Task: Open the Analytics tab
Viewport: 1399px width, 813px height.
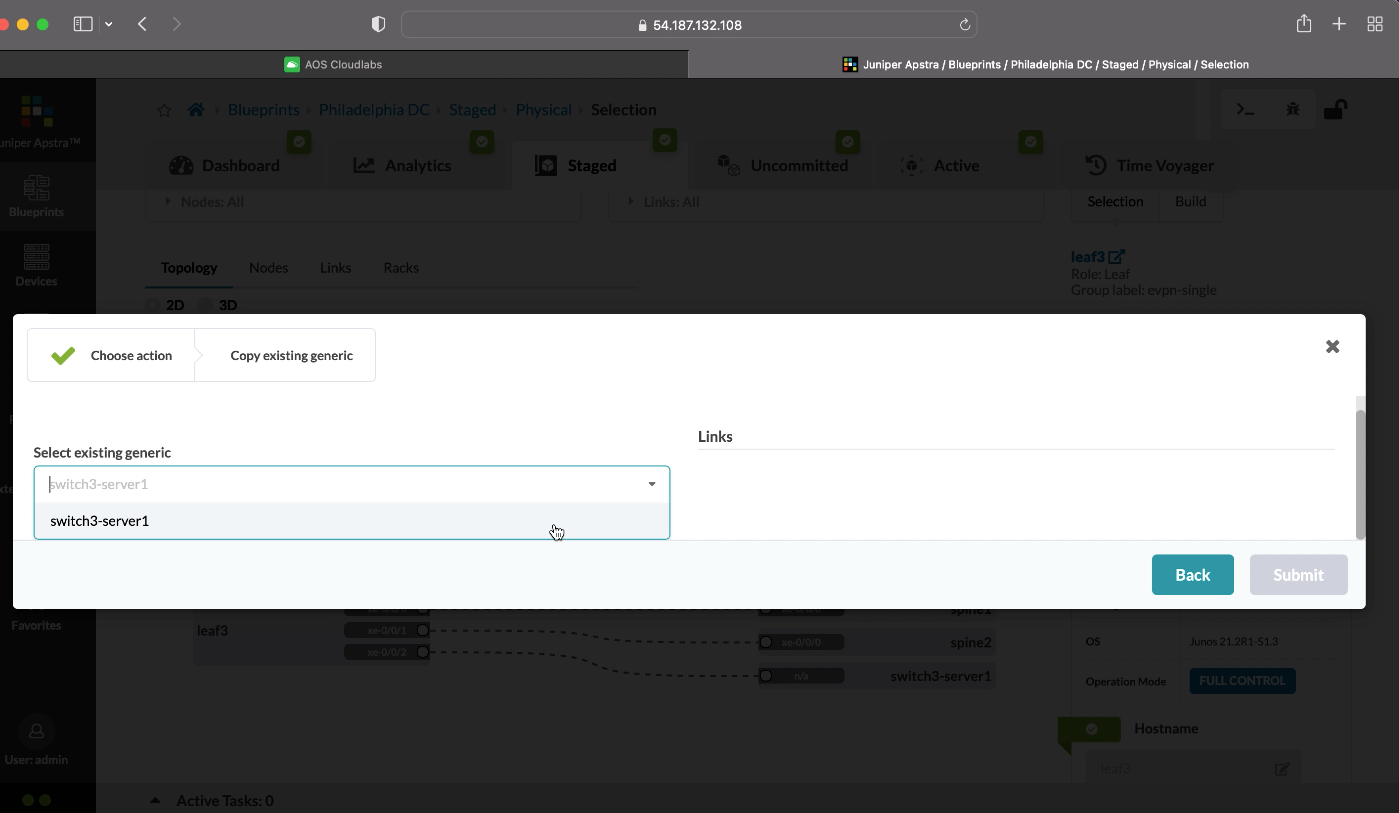Action: coord(402,165)
